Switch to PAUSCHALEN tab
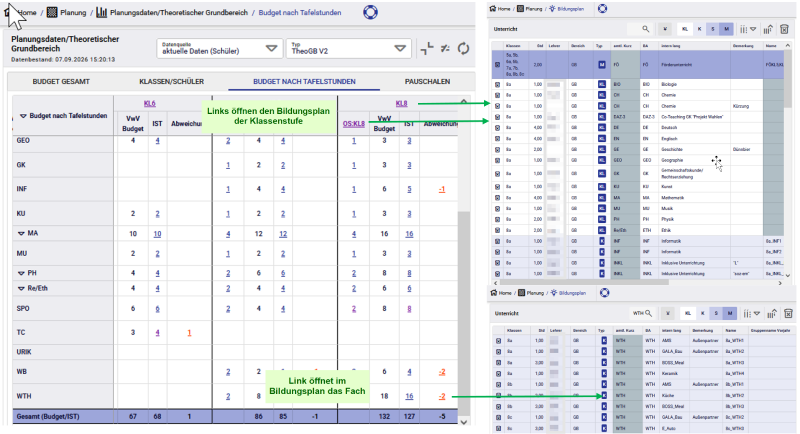800x434 pixels. point(427,82)
